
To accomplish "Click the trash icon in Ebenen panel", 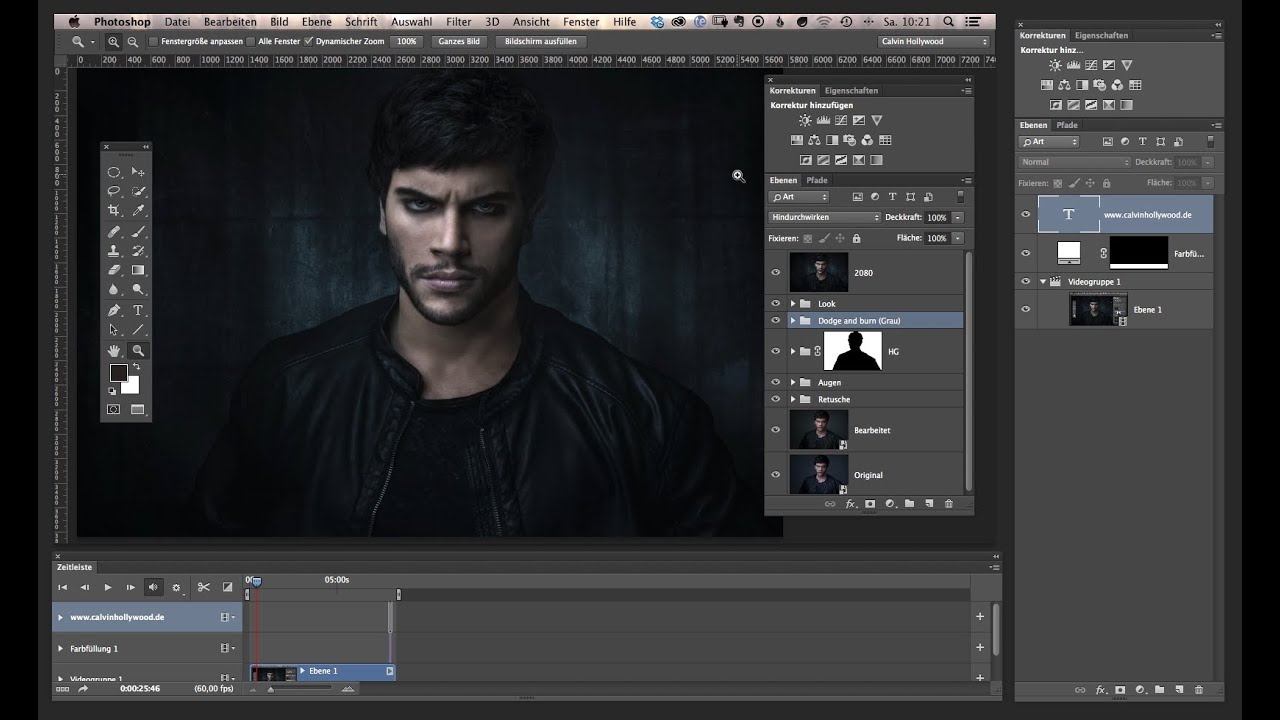I will pos(949,504).
